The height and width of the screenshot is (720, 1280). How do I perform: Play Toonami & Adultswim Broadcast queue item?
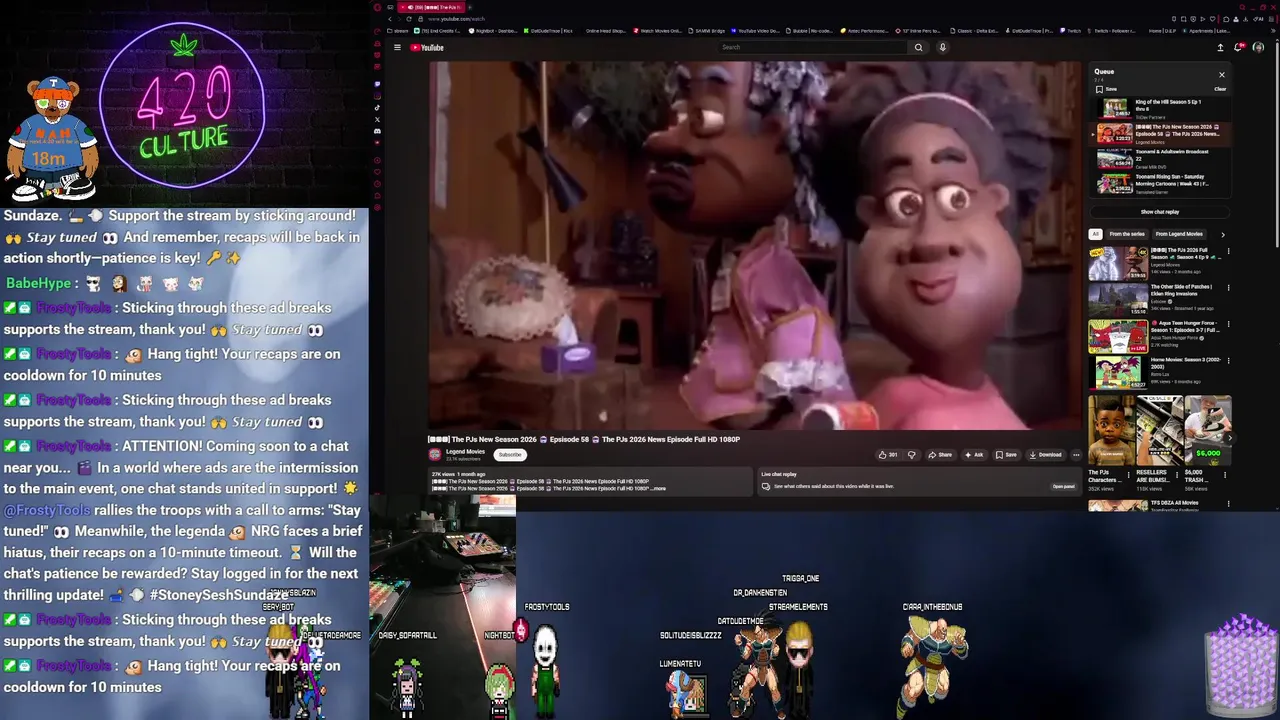[x=1160, y=159]
